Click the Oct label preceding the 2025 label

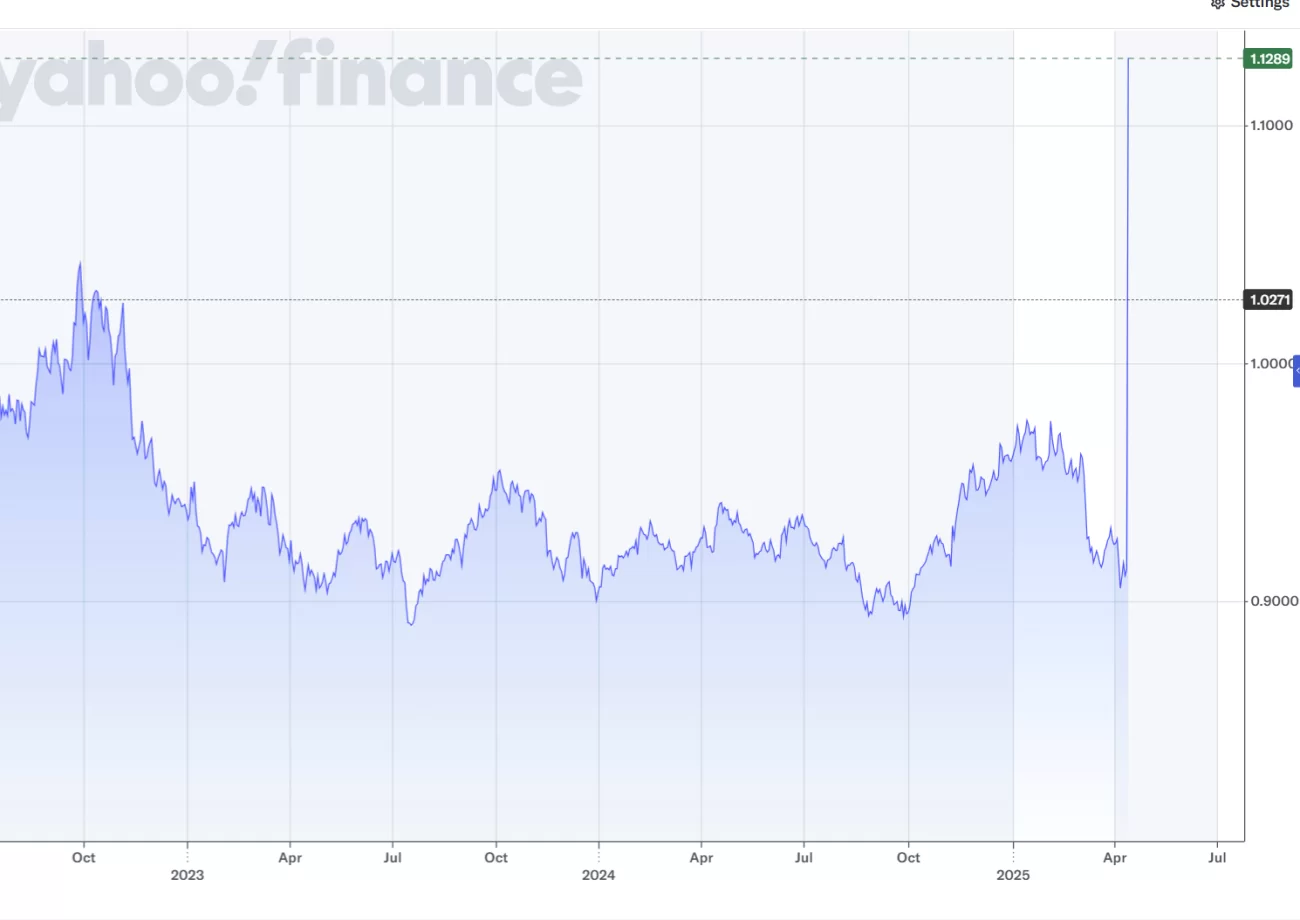click(x=908, y=857)
